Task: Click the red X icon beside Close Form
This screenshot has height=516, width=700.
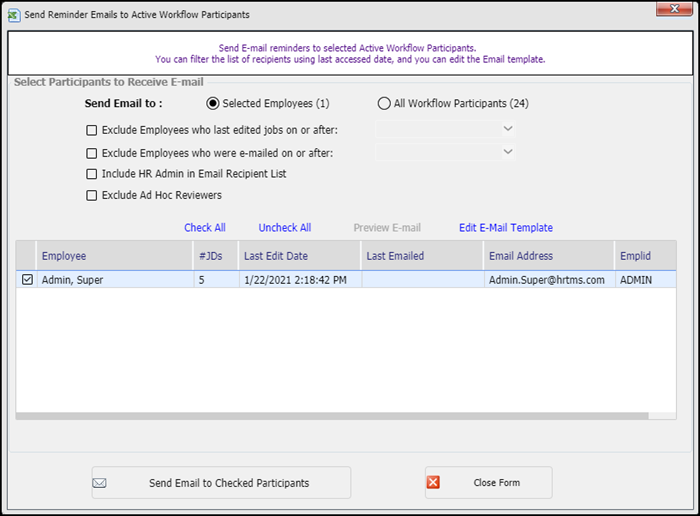Action: tap(433, 483)
